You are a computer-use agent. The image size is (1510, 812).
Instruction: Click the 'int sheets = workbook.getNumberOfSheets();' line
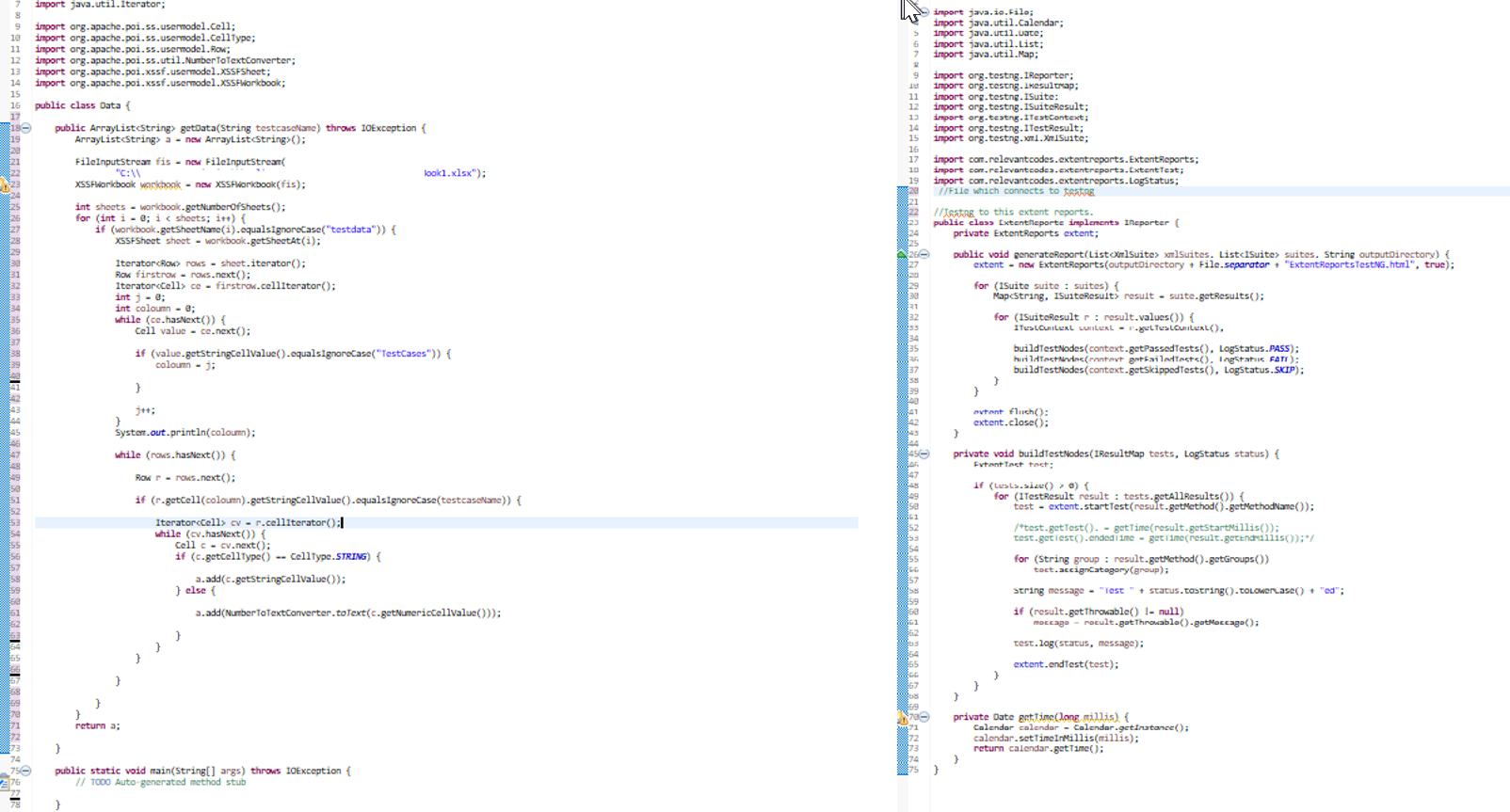coord(180,207)
